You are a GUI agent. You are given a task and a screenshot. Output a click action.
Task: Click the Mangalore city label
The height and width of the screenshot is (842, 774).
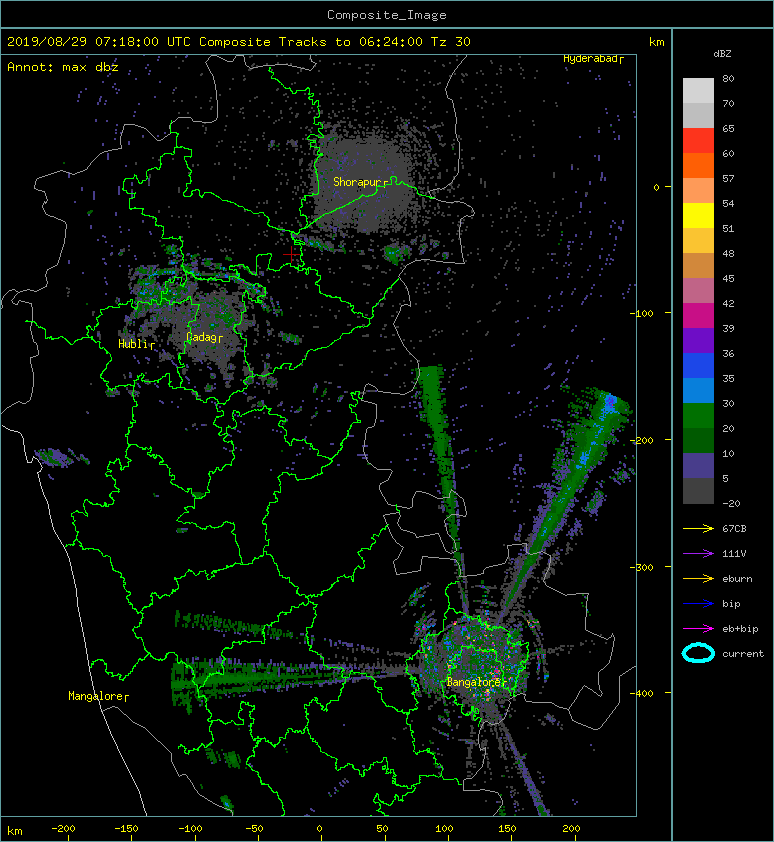(98, 696)
